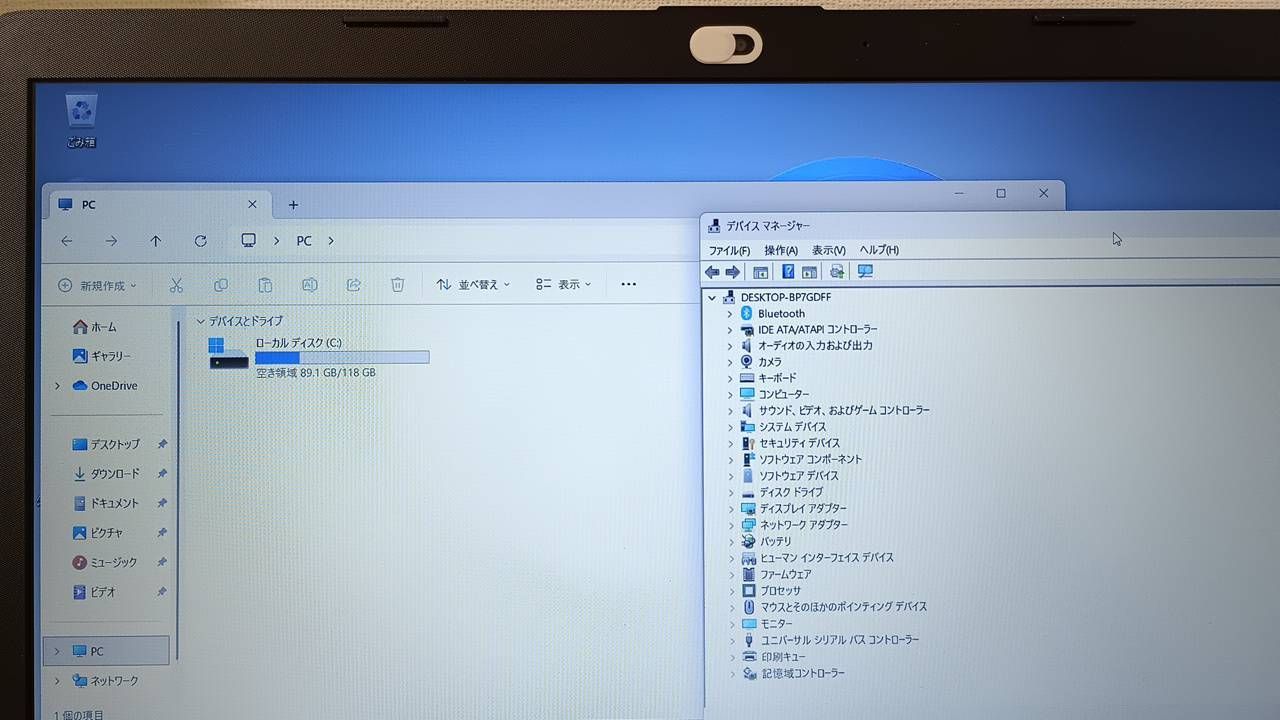1280x720 pixels.
Task: Click the help icon in Device Manager toolbar
Action: (788, 272)
